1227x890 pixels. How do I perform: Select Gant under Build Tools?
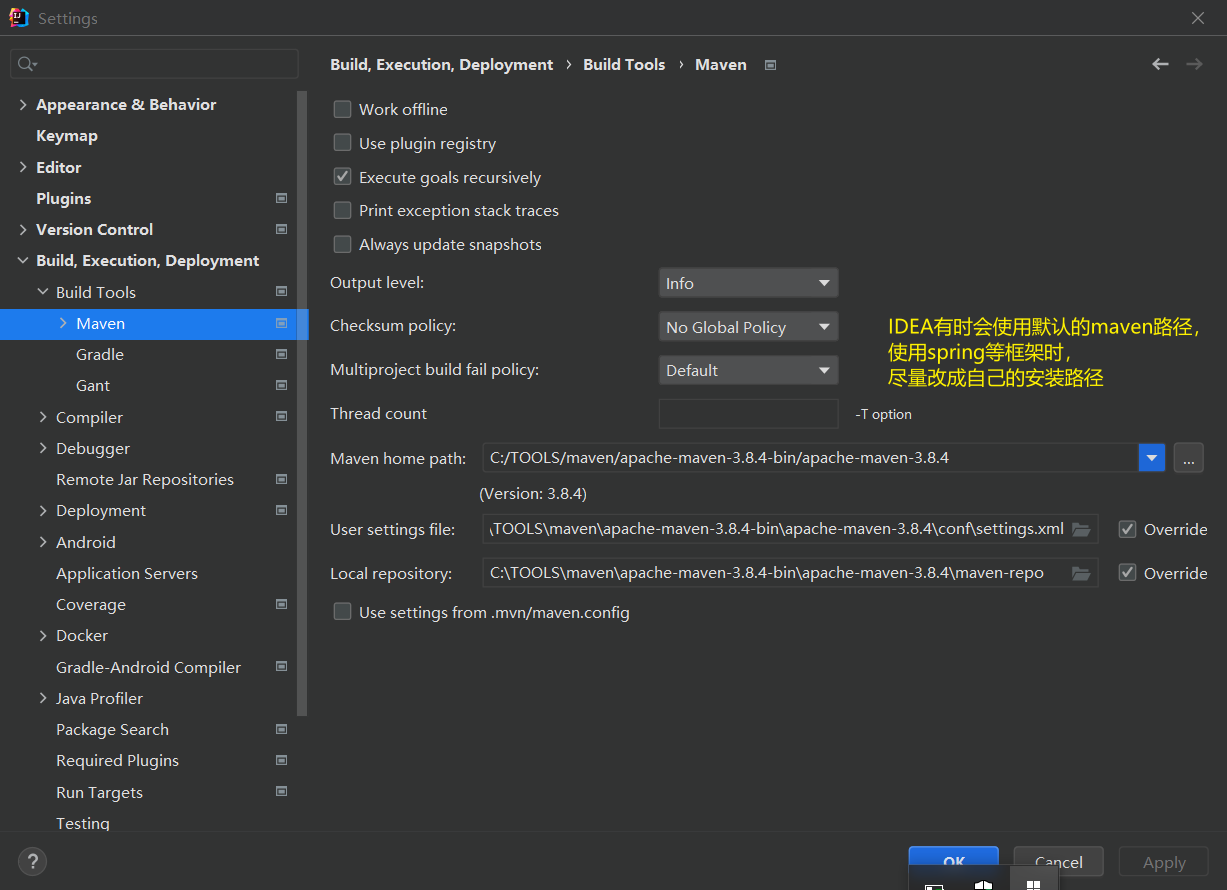pyautogui.click(x=93, y=385)
